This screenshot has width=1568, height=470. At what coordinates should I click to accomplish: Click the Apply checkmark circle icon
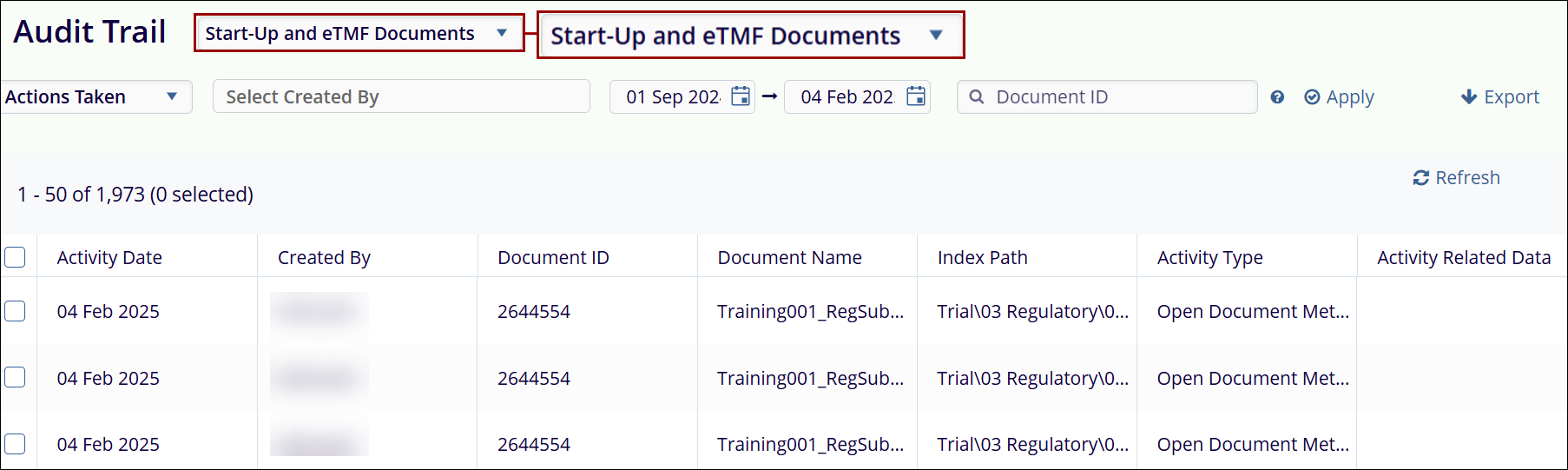(x=1312, y=97)
